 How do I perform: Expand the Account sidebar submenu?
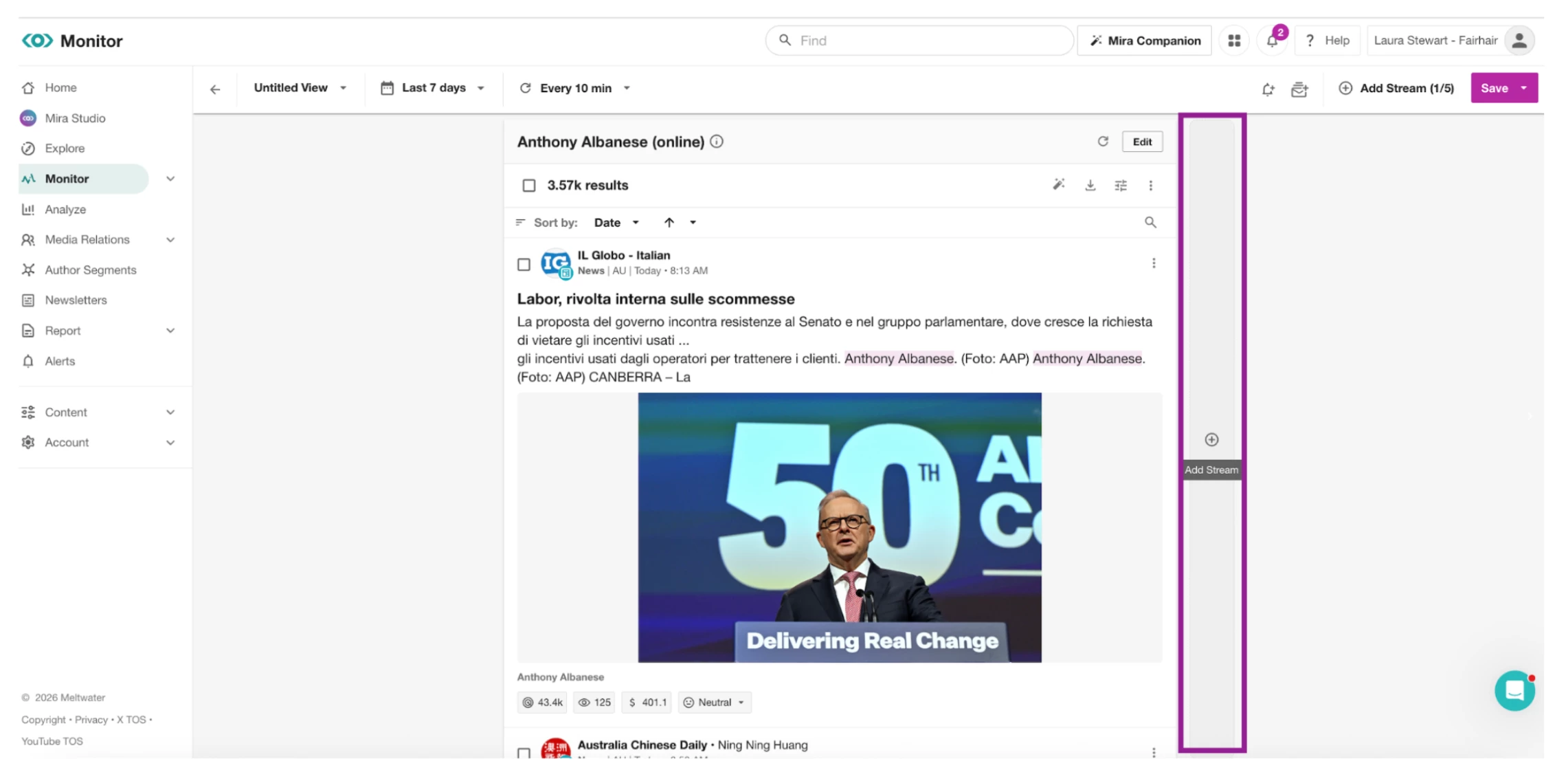coord(170,443)
